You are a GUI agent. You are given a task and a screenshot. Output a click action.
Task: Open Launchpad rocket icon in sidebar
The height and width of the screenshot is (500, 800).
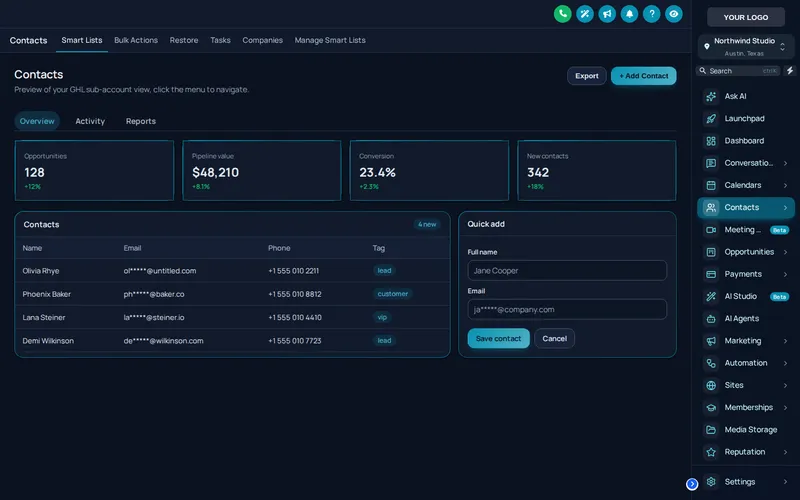coord(711,119)
